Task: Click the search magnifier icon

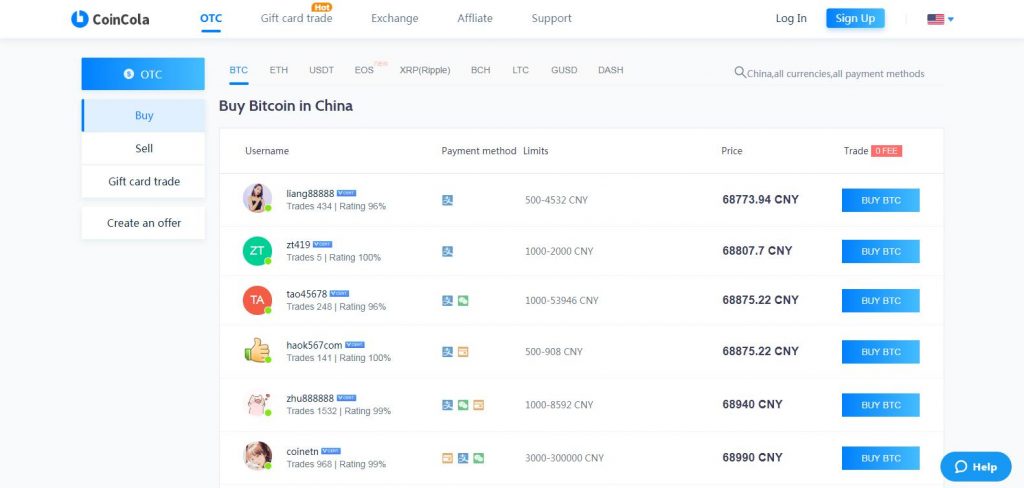Action: tap(740, 73)
